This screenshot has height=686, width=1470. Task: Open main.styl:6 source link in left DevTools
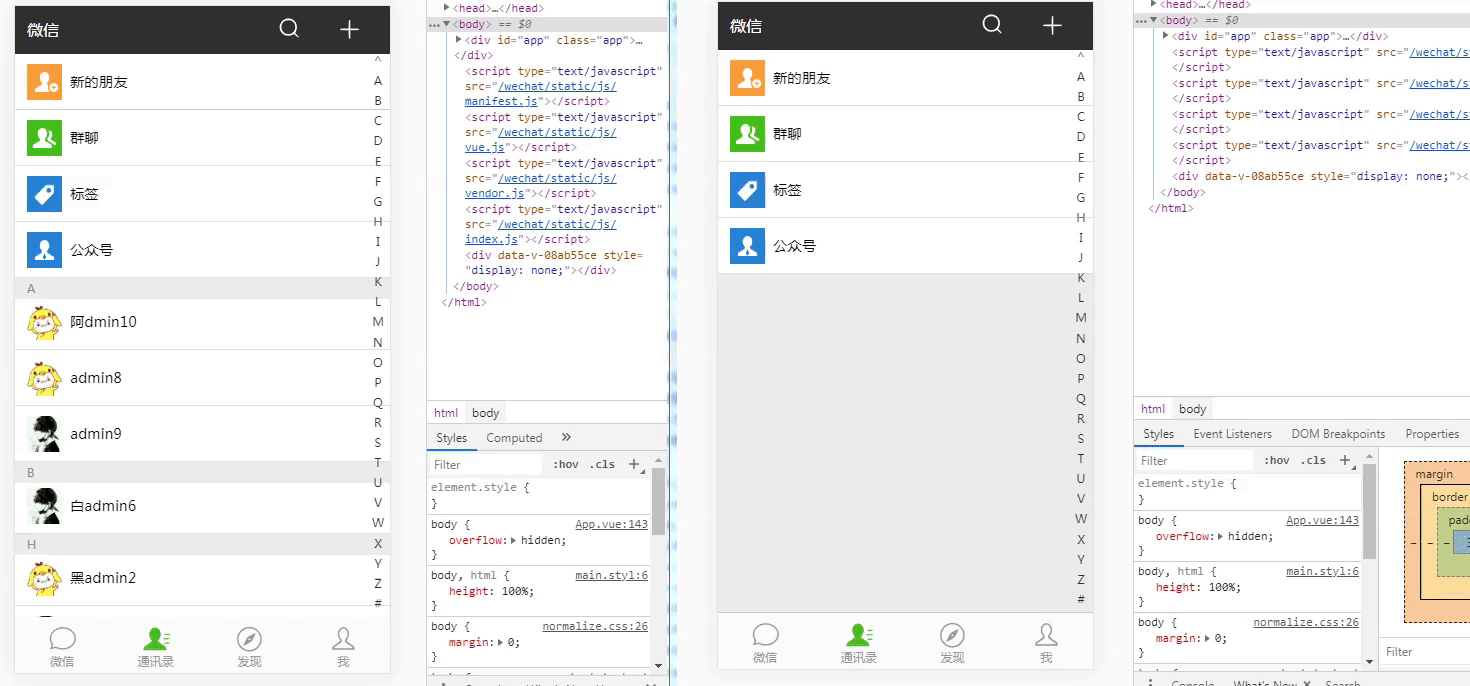tap(611, 575)
